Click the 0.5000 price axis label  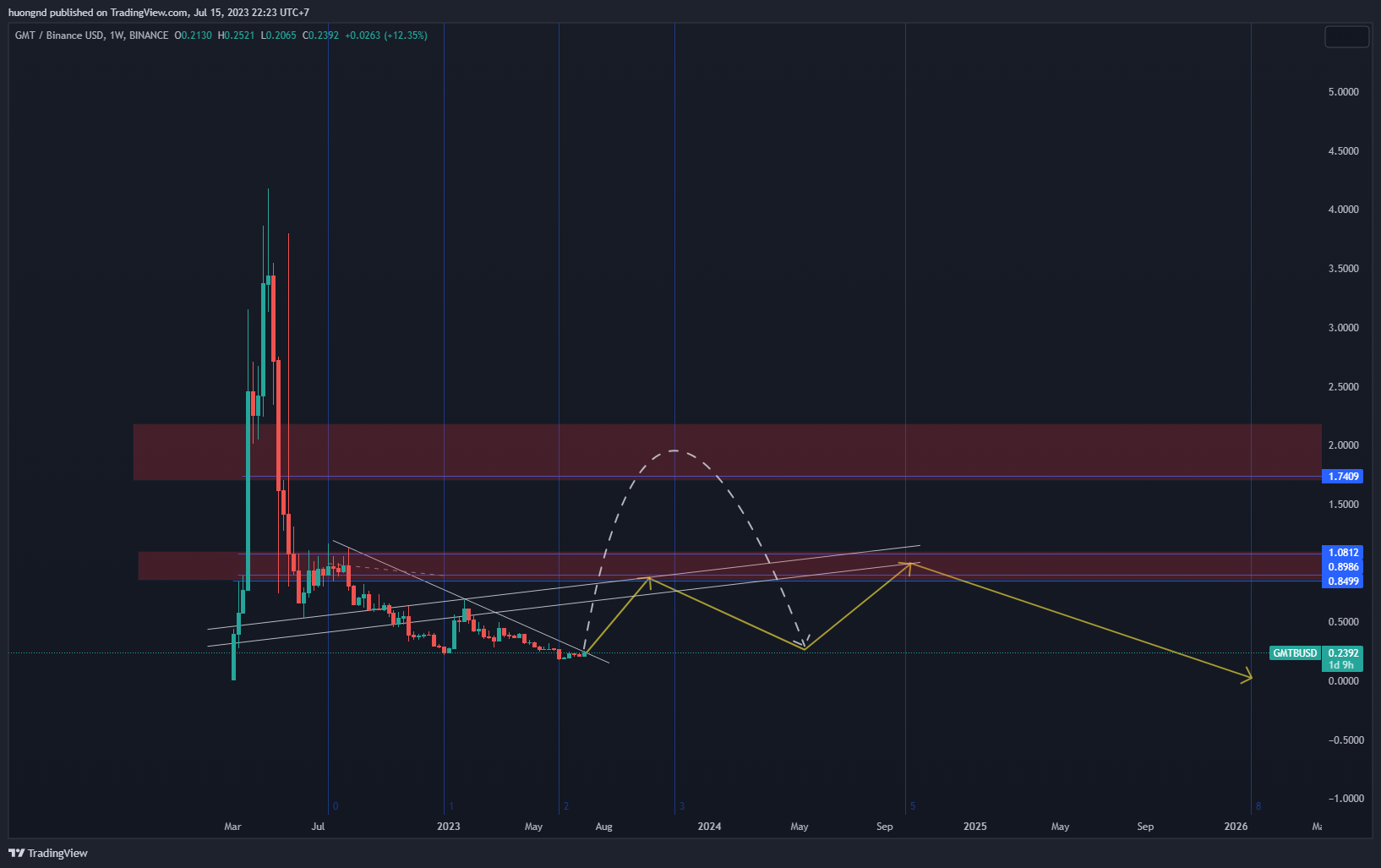point(1343,622)
